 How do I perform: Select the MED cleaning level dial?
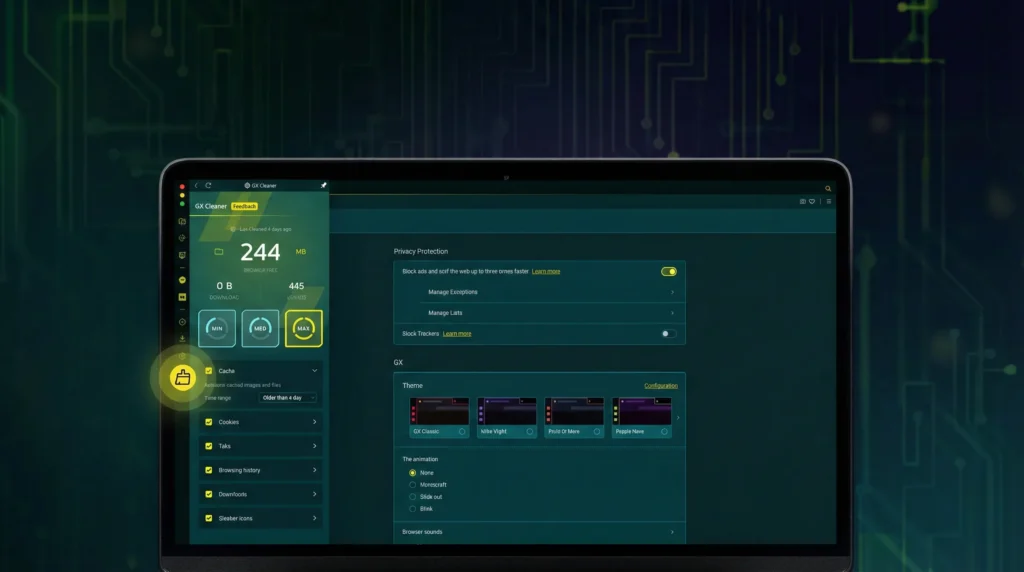tap(260, 328)
